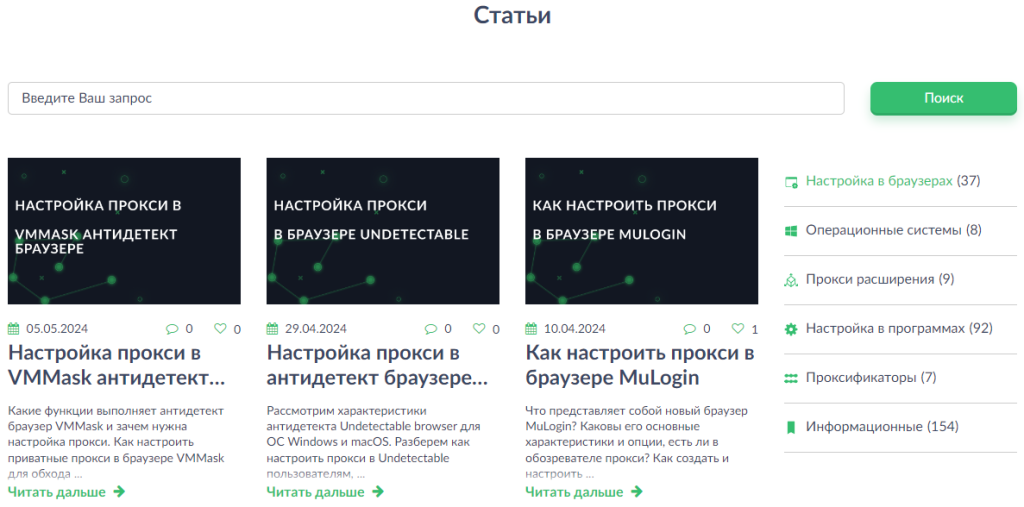Click the Undetectable article description text
The image size is (1024, 507).
374,442
